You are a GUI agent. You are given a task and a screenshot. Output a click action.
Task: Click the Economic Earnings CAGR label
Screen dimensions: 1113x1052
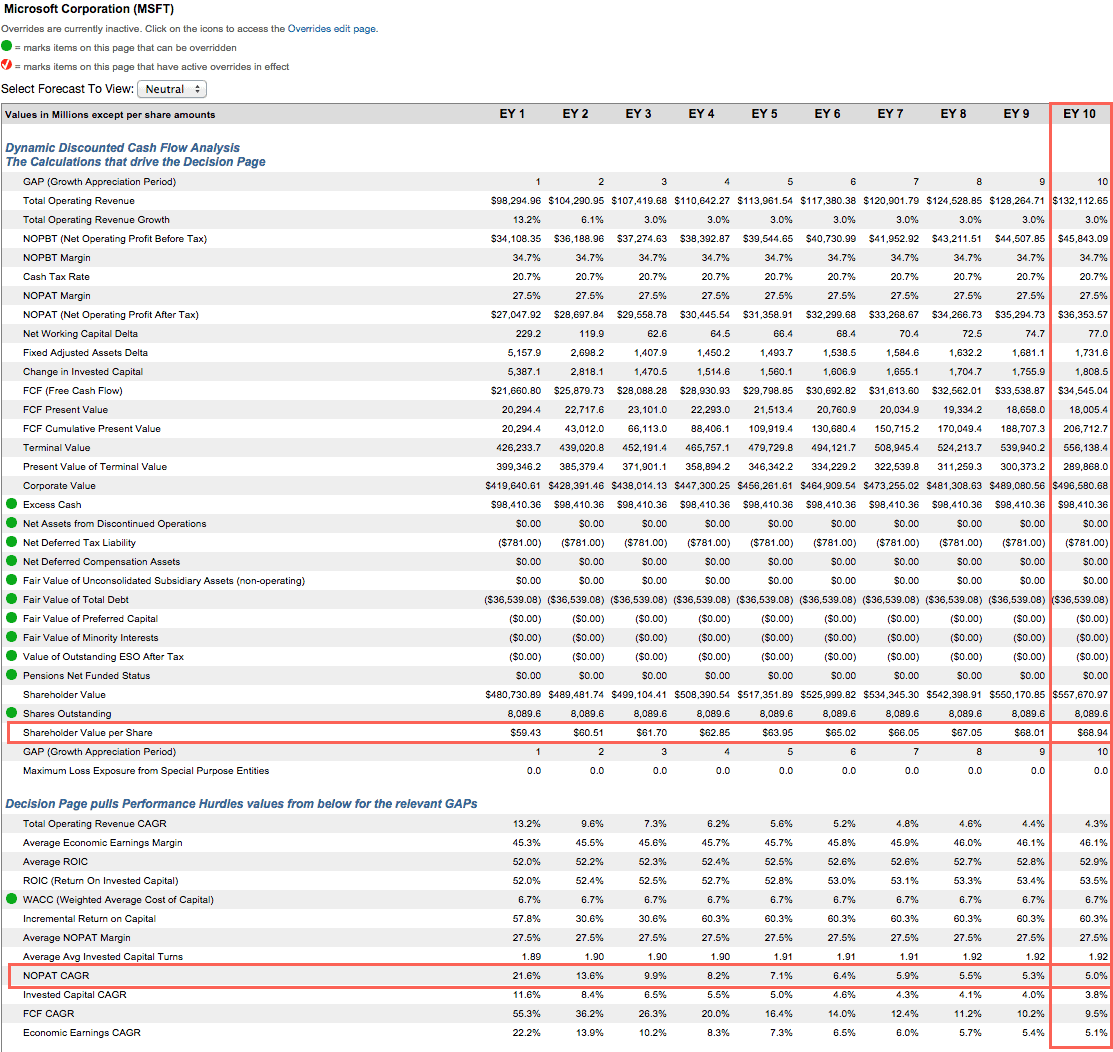[x=82, y=1033]
